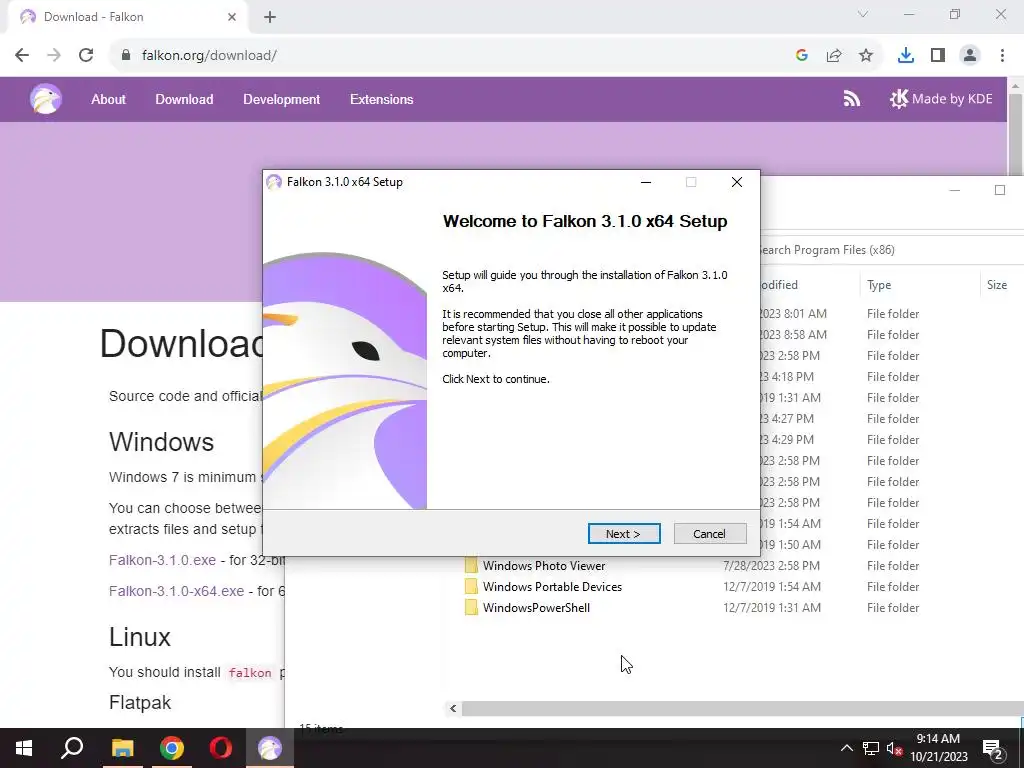Cancel the Falkon 3.1.0 x64 Setup

point(710,534)
